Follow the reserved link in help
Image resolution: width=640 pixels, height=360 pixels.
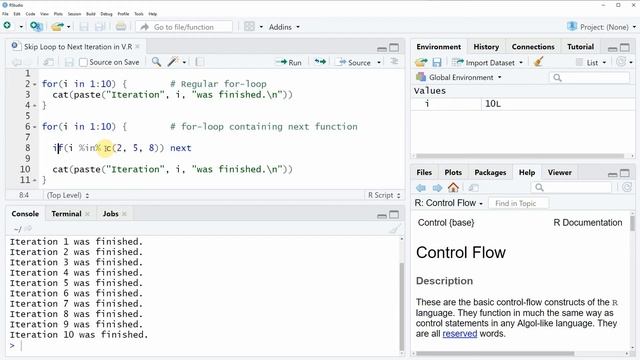460,333
